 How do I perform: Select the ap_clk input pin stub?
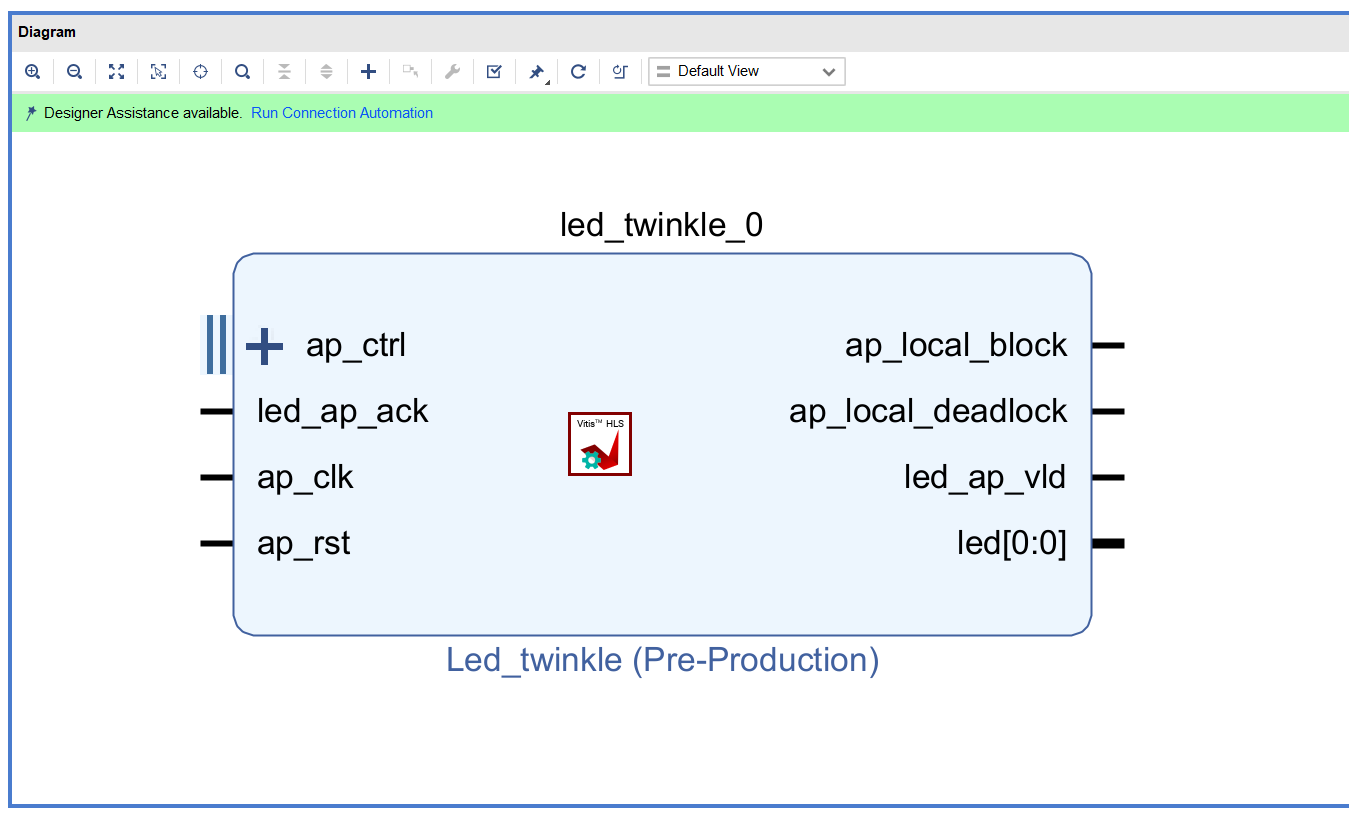click(217, 477)
